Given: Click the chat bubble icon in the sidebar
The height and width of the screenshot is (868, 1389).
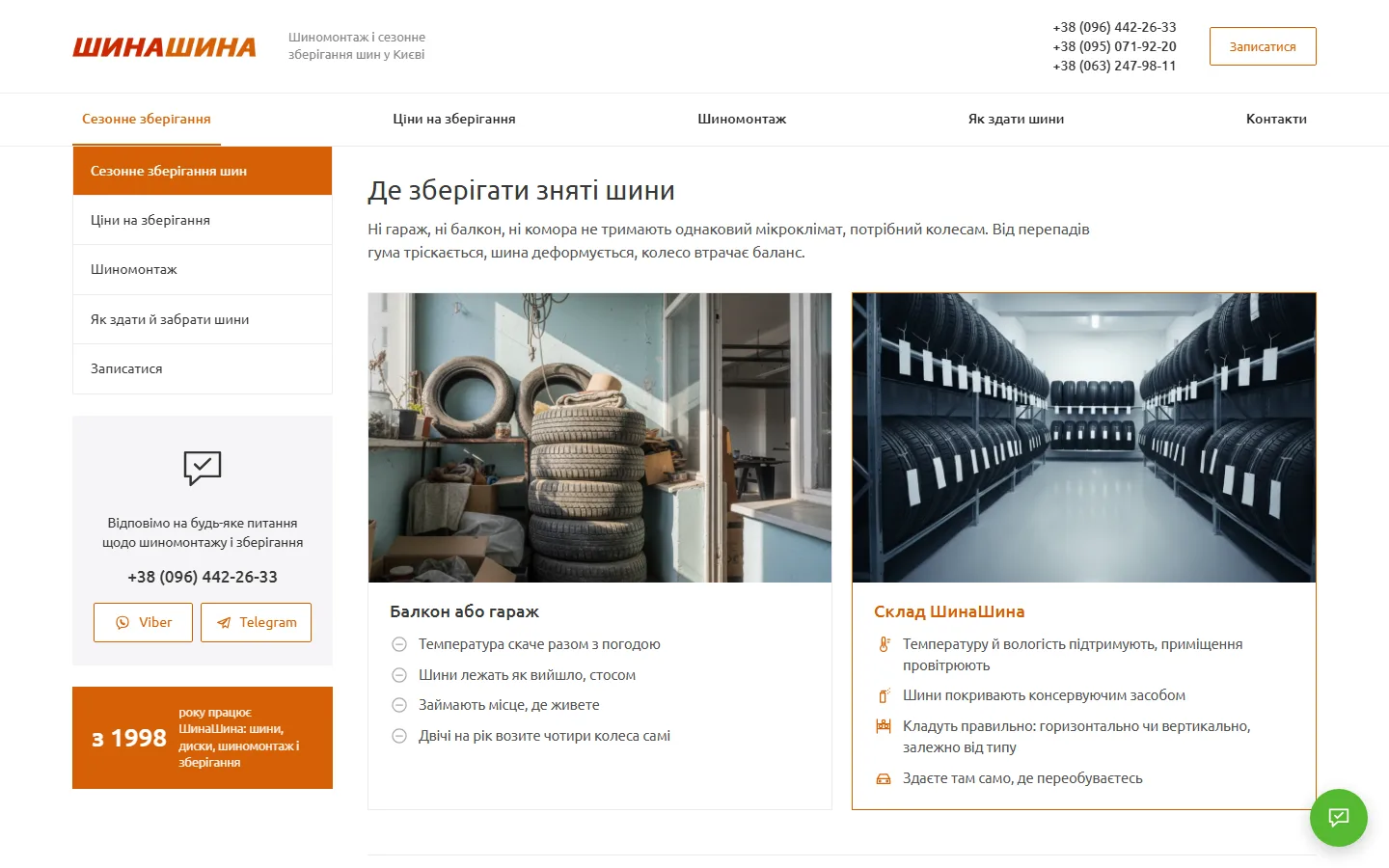Looking at the screenshot, I should (x=203, y=468).
